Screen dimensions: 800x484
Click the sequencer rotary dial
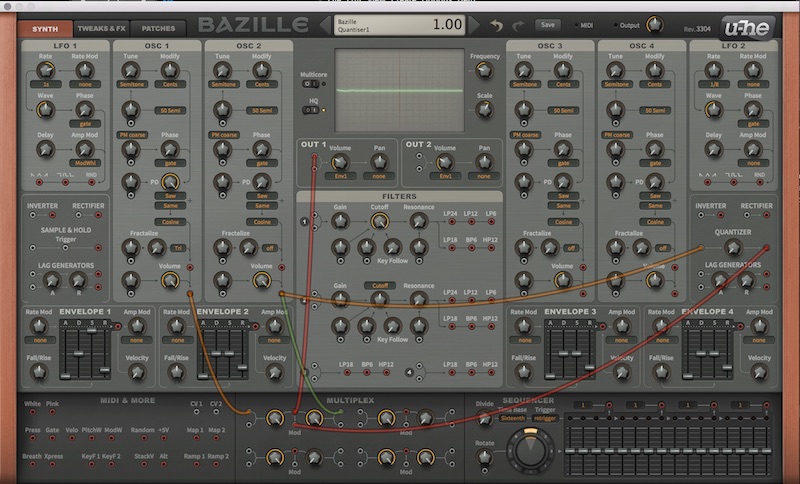pyautogui.click(x=530, y=449)
